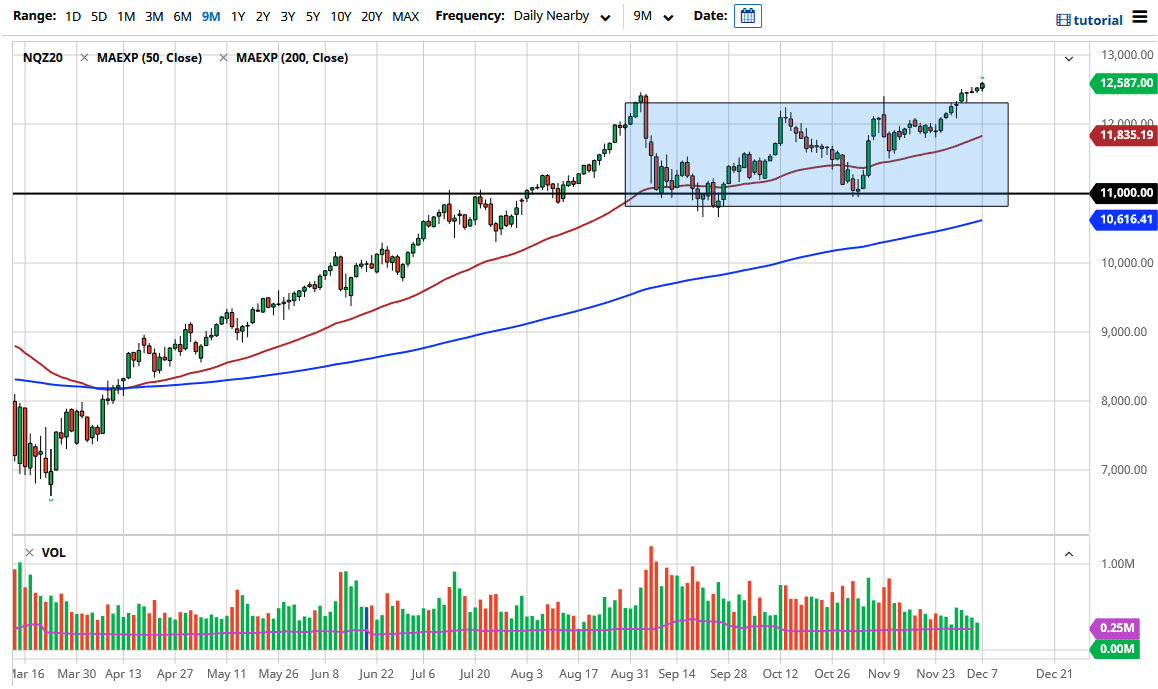The width and height of the screenshot is (1158, 689).
Task: Click the green 12,587.00 price label
Action: [1122, 84]
